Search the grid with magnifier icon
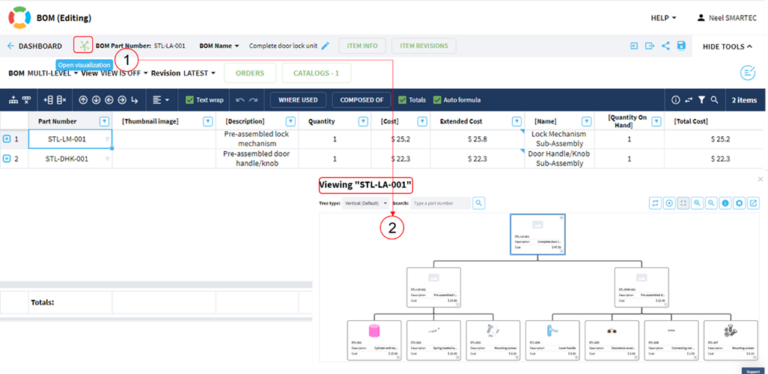768x374 pixels. point(715,100)
